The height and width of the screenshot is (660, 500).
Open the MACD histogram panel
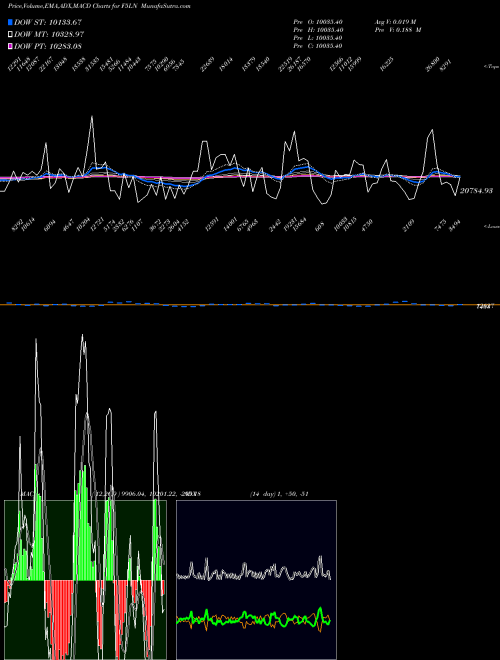point(85,580)
